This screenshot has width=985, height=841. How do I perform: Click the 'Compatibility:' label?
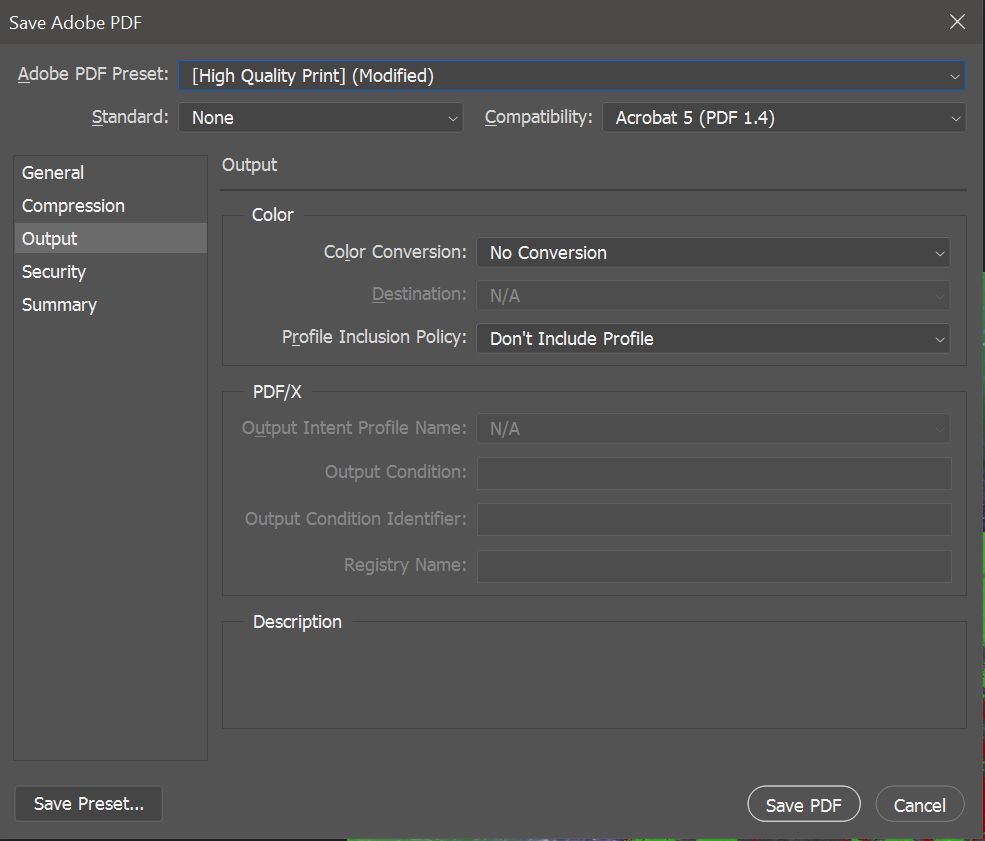point(538,117)
